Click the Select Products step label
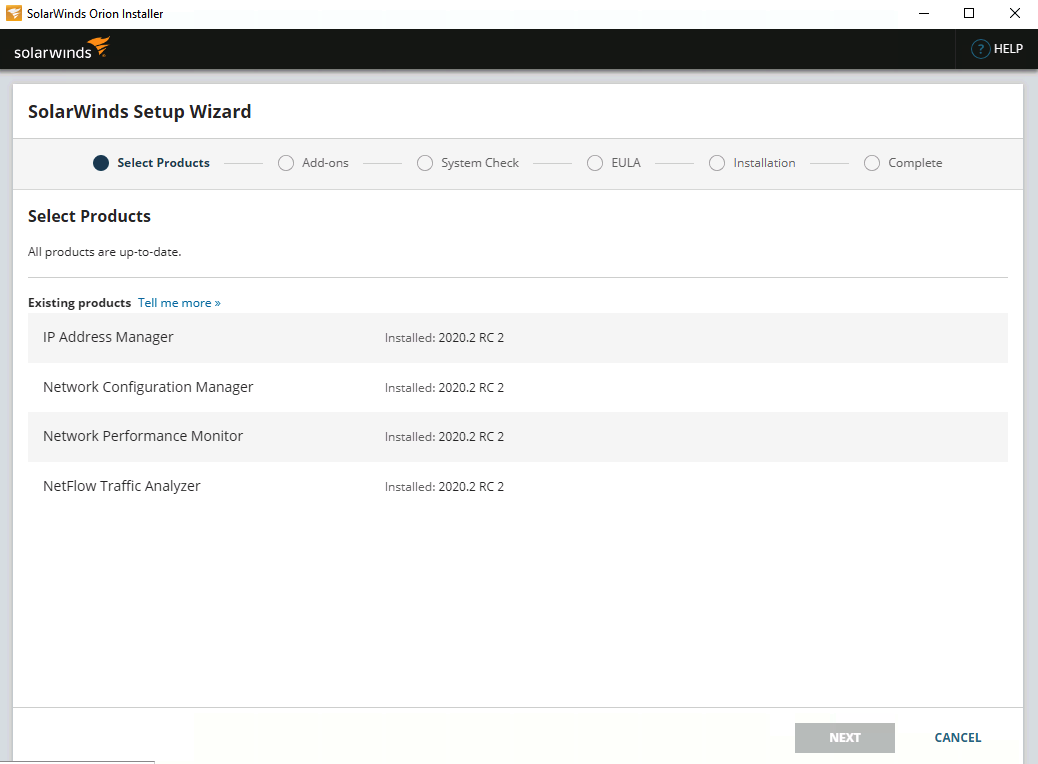Screen dimensions: 1038x764 [164, 163]
